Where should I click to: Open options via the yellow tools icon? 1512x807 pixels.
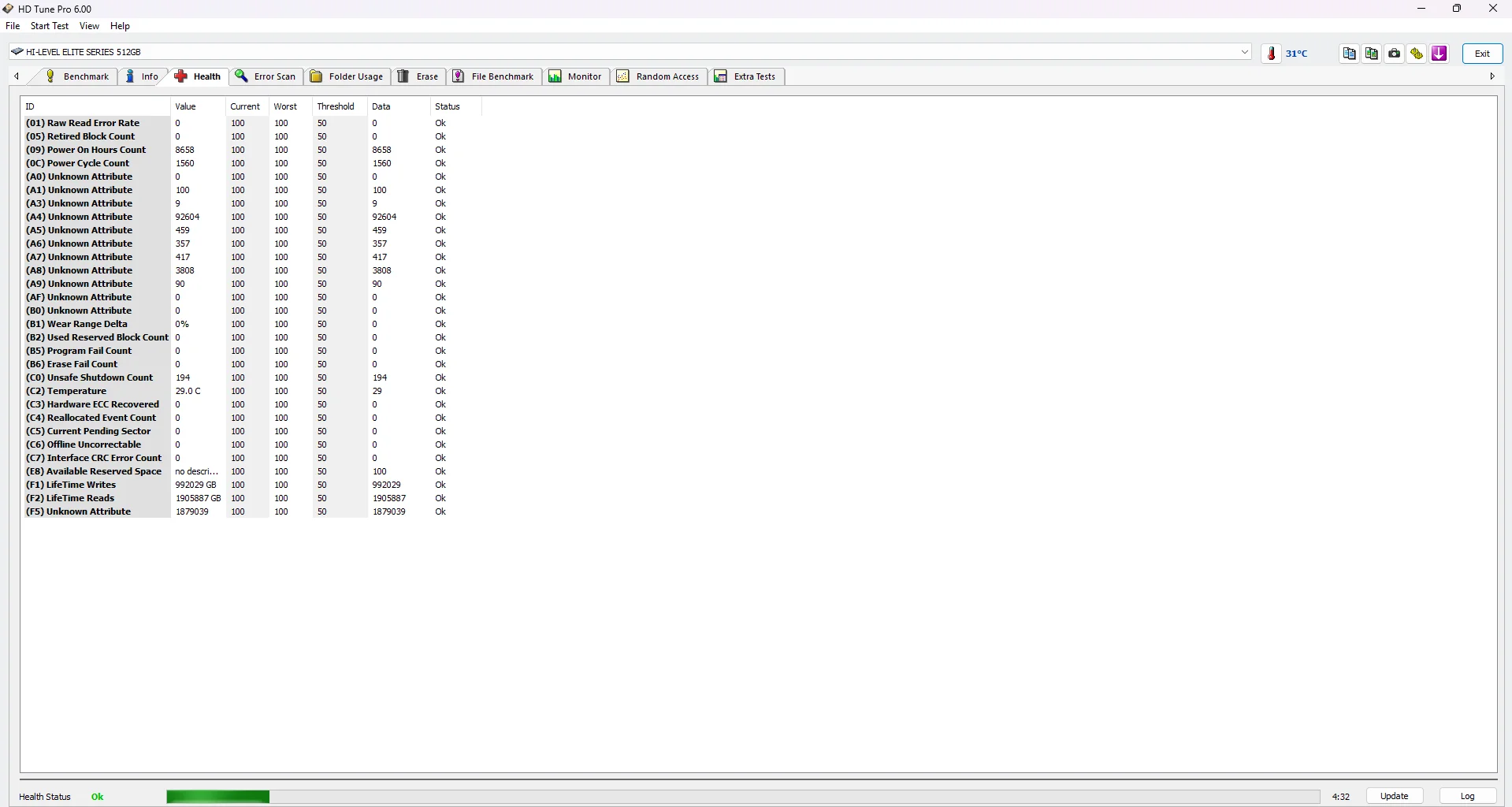coord(1417,54)
